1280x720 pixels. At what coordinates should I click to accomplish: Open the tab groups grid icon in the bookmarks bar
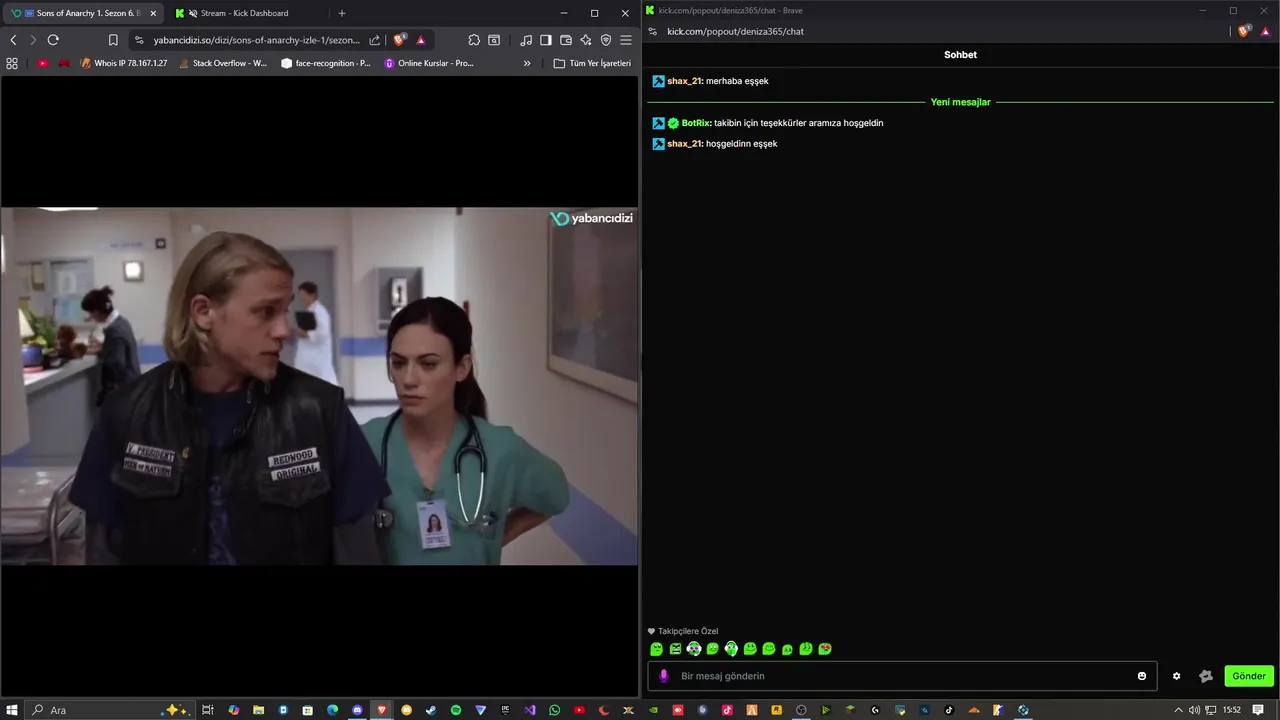(x=12, y=63)
